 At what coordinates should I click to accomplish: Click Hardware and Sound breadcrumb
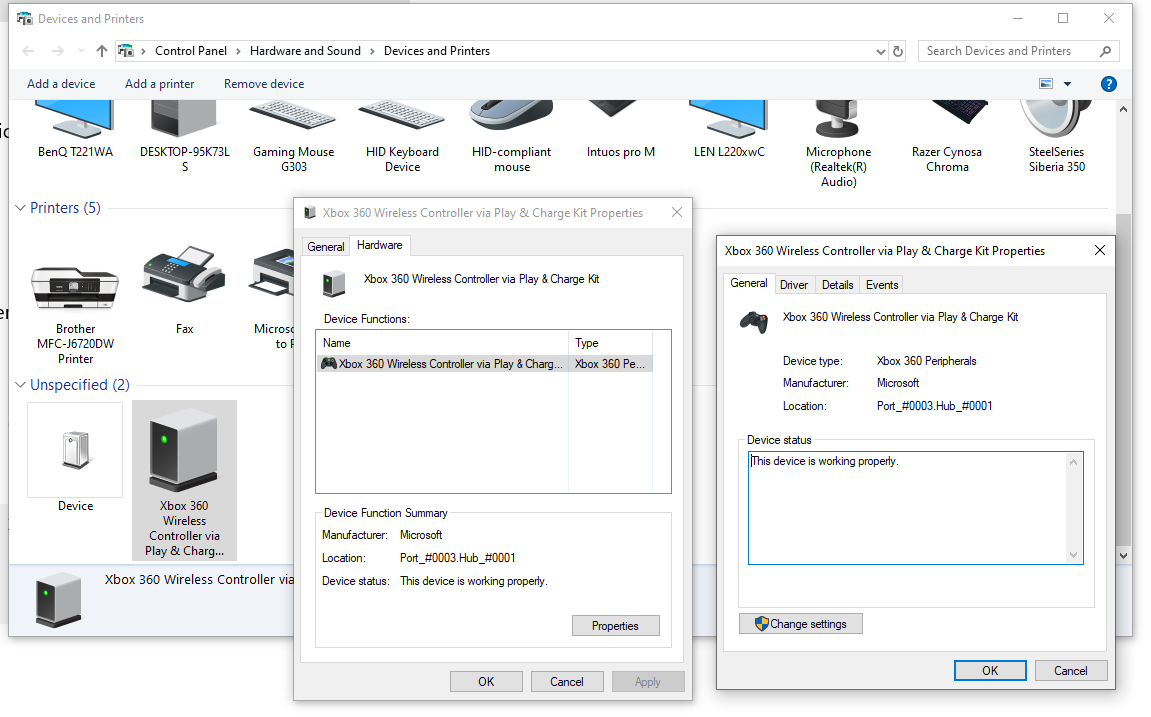click(305, 51)
